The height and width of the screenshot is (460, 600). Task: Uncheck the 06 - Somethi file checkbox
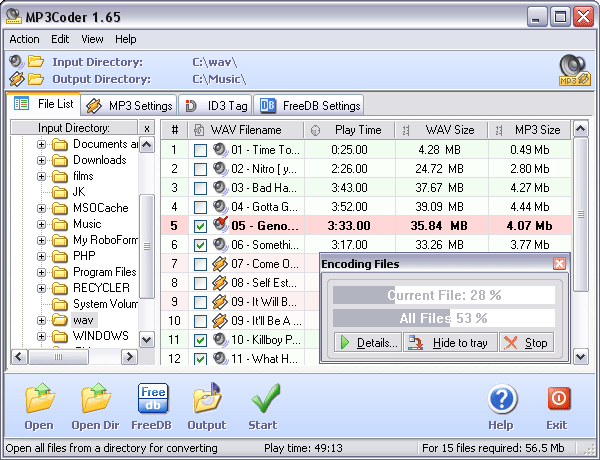click(201, 245)
